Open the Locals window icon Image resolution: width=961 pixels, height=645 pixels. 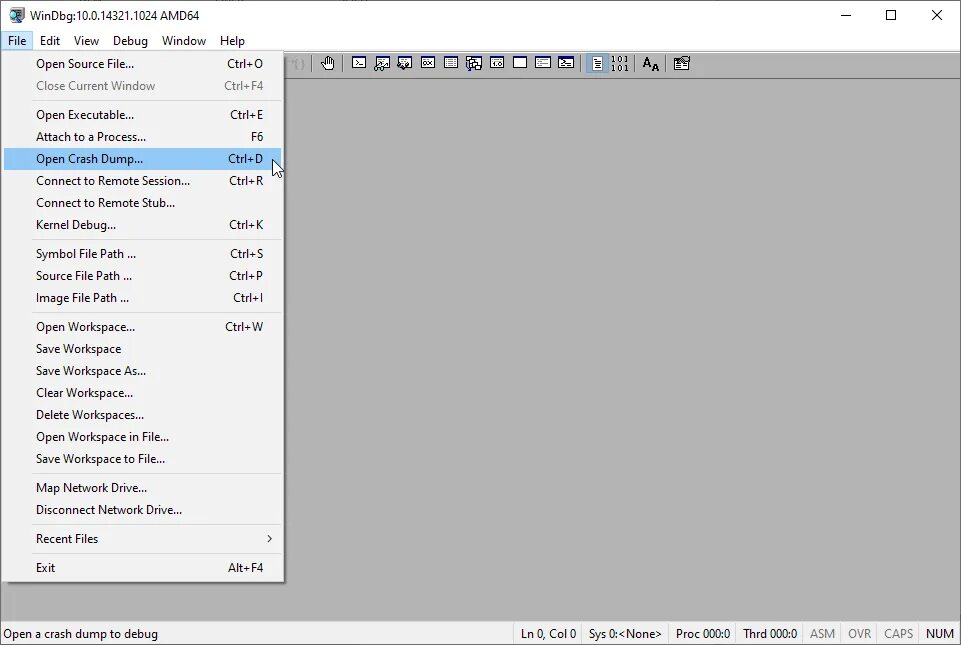[x=405, y=63]
